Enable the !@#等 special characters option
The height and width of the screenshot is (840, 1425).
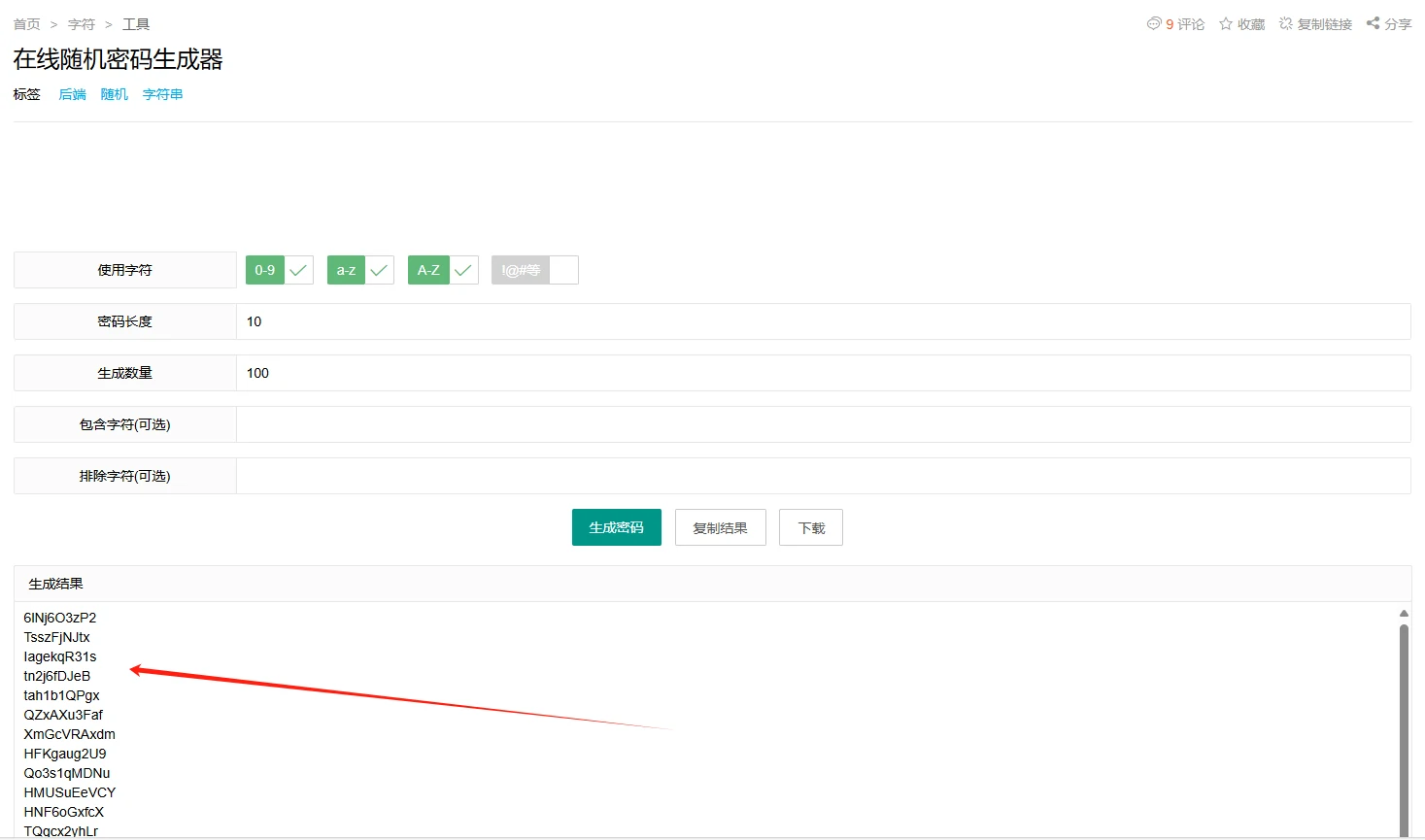[x=535, y=270]
